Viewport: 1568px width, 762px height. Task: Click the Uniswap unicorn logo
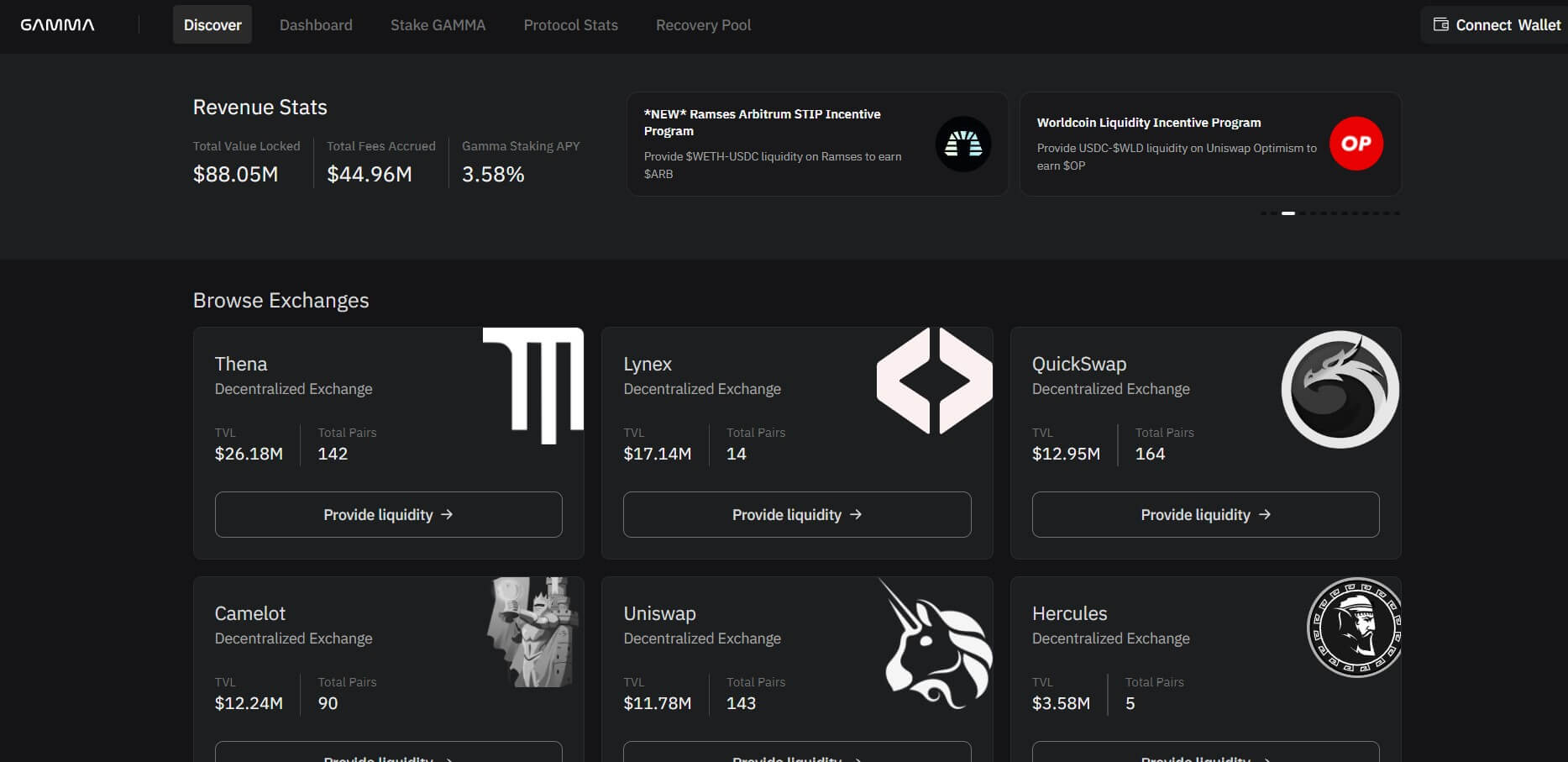click(x=936, y=644)
